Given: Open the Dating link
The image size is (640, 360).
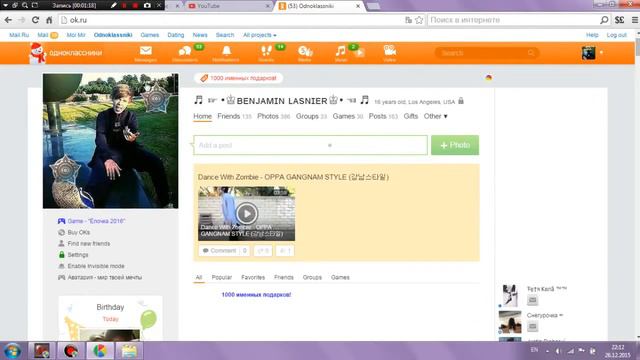Looking at the screenshot, I should click(176, 35).
